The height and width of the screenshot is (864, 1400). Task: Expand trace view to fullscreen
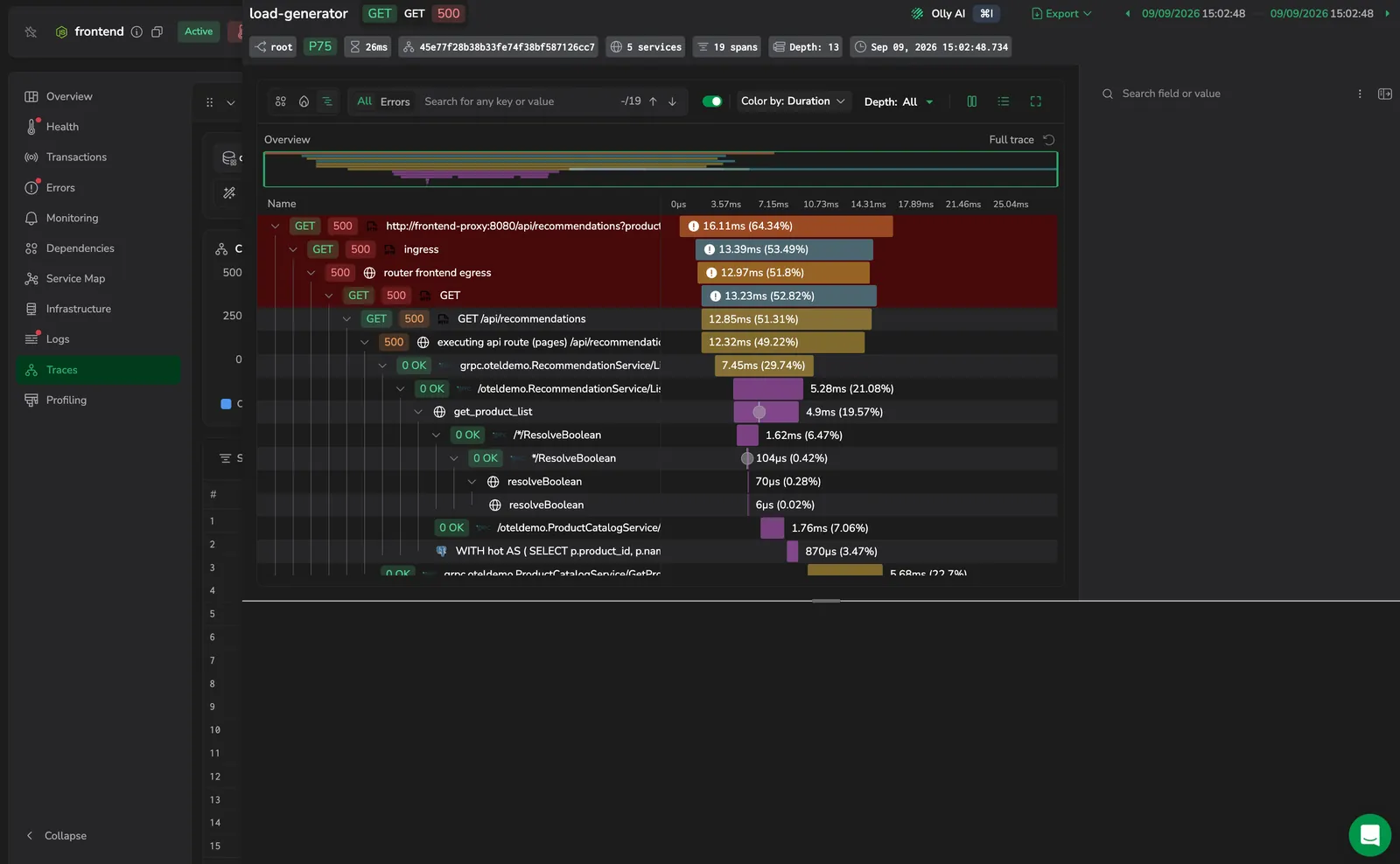1036,101
